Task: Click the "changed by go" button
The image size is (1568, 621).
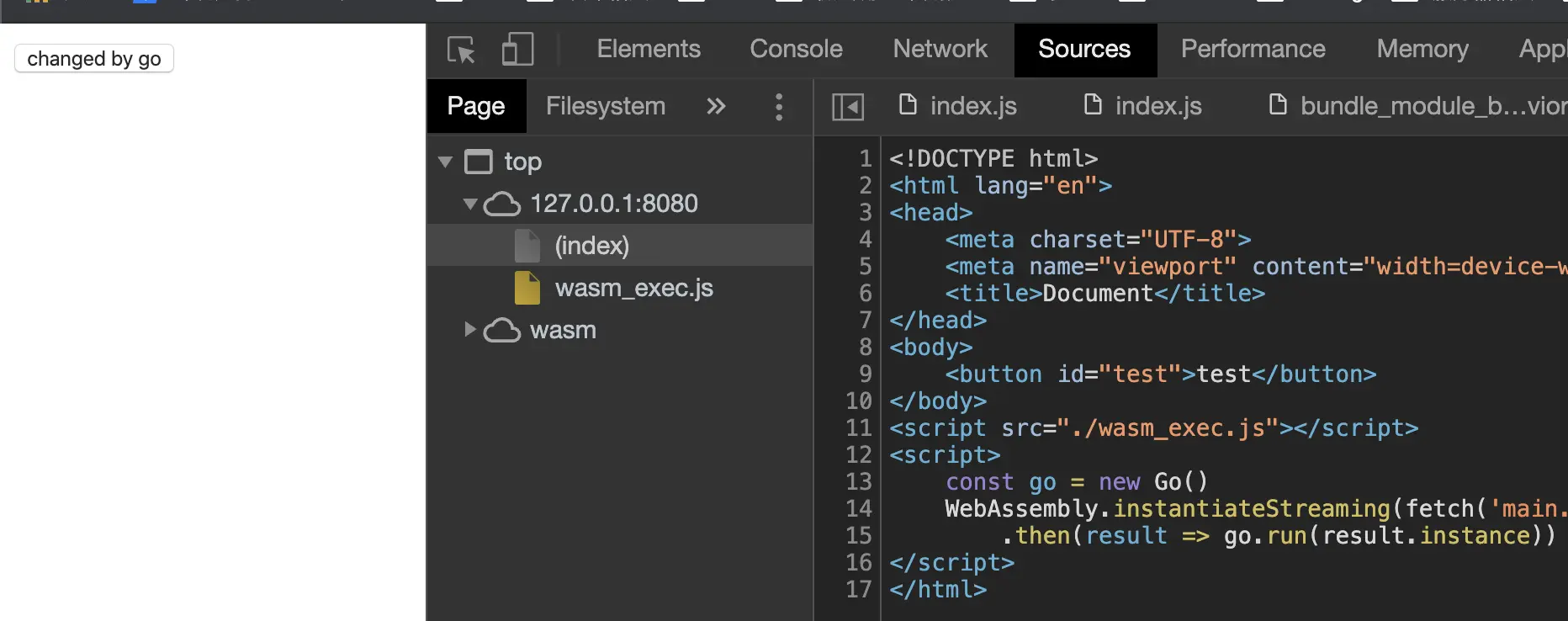Action: tap(94, 59)
